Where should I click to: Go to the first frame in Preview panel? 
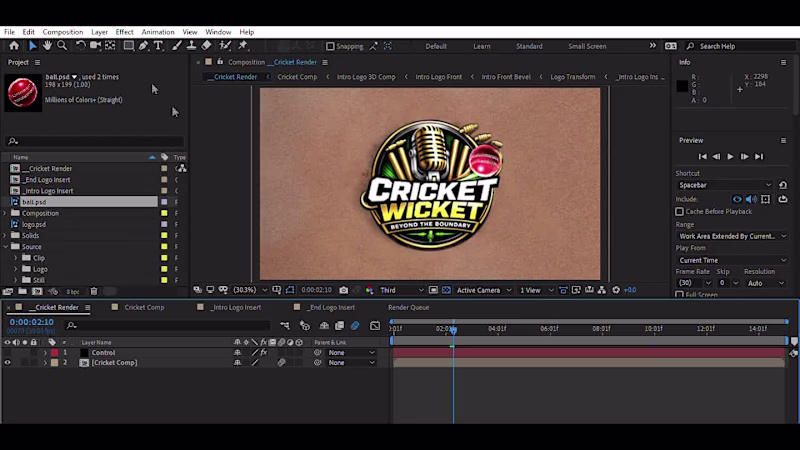(703, 157)
